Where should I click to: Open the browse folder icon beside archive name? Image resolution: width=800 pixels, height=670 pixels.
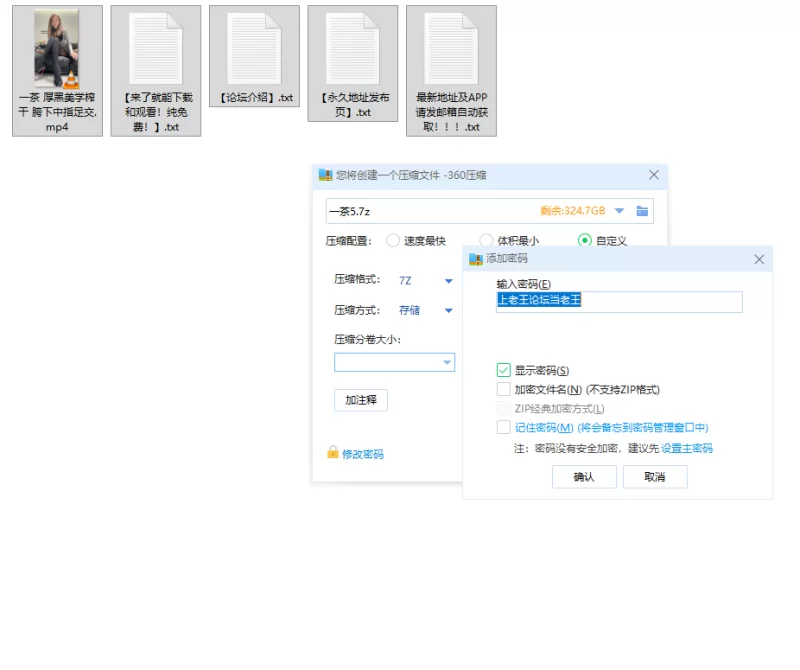pos(642,211)
